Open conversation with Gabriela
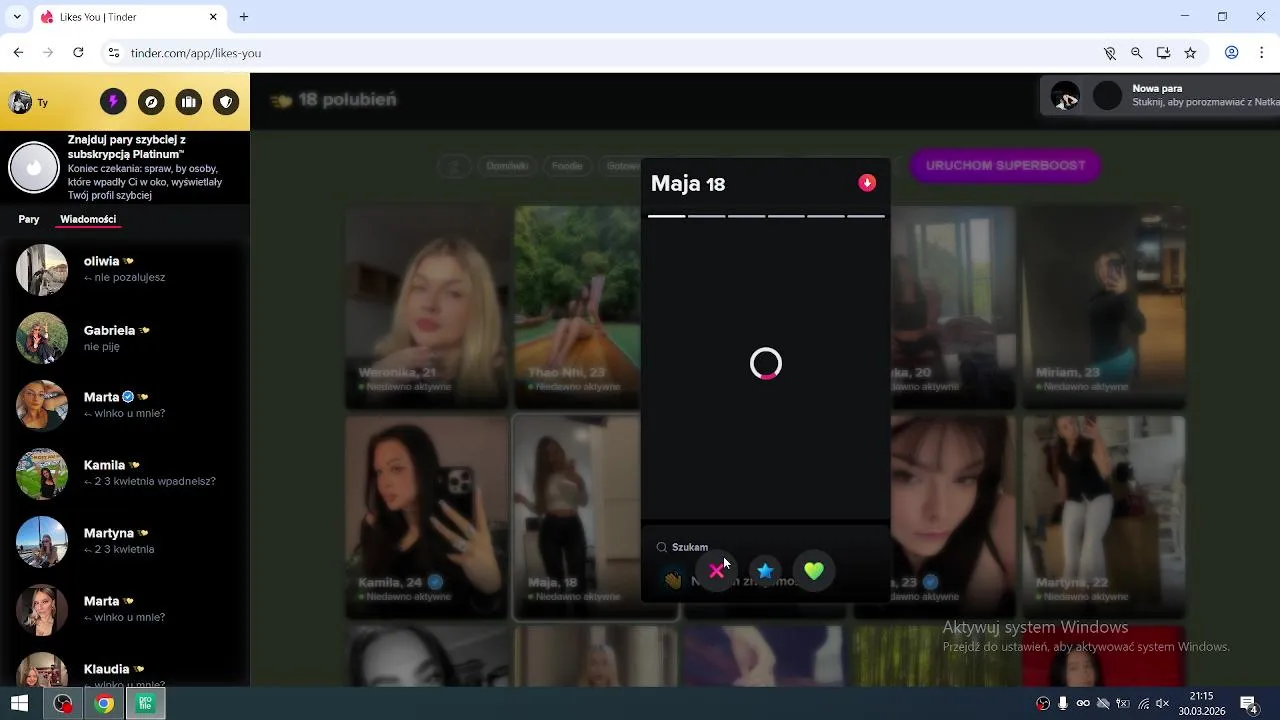 point(125,338)
